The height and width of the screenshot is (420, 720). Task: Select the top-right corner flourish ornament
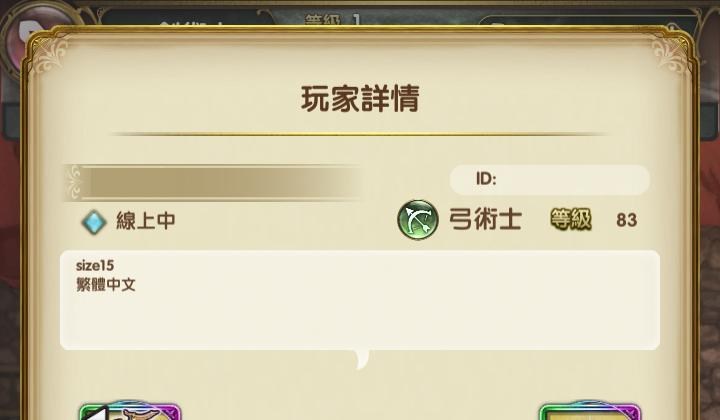coord(670,54)
